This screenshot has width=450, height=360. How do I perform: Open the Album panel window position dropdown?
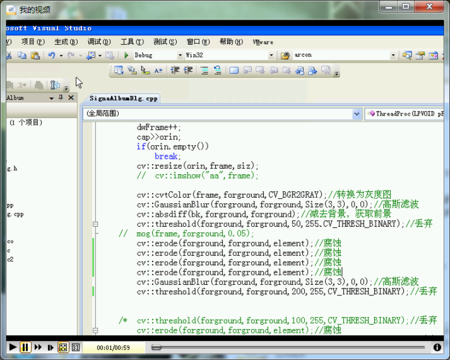pyautogui.click(x=51, y=98)
